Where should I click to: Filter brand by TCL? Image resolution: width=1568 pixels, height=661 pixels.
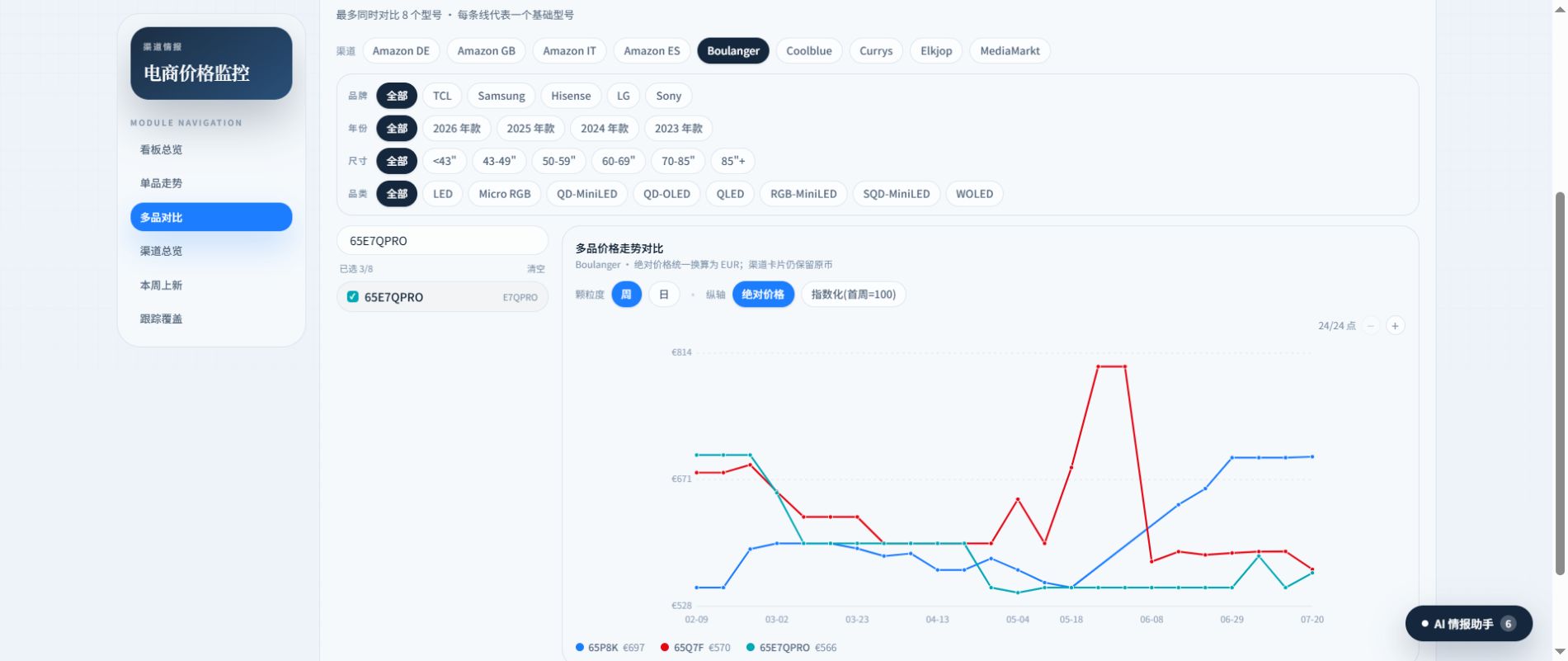(442, 96)
